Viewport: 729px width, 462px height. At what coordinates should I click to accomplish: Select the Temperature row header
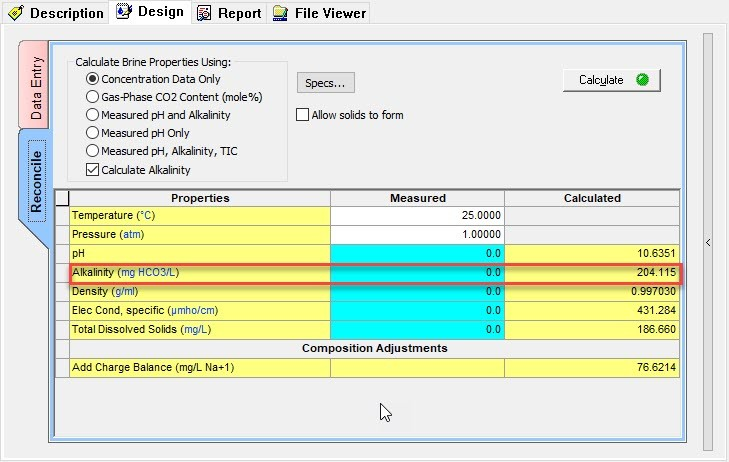(x=62, y=216)
